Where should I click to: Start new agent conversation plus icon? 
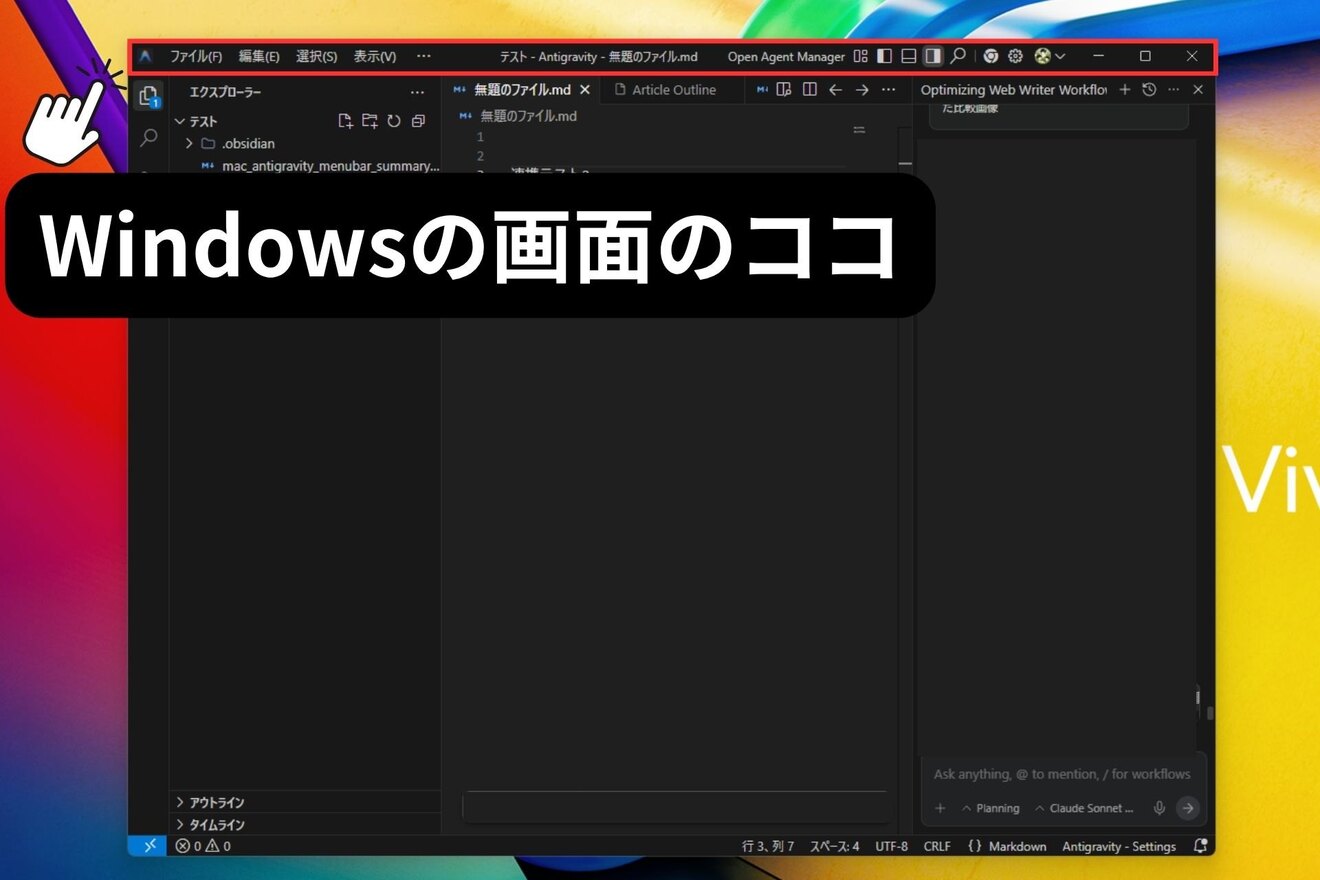(1125, 89)
